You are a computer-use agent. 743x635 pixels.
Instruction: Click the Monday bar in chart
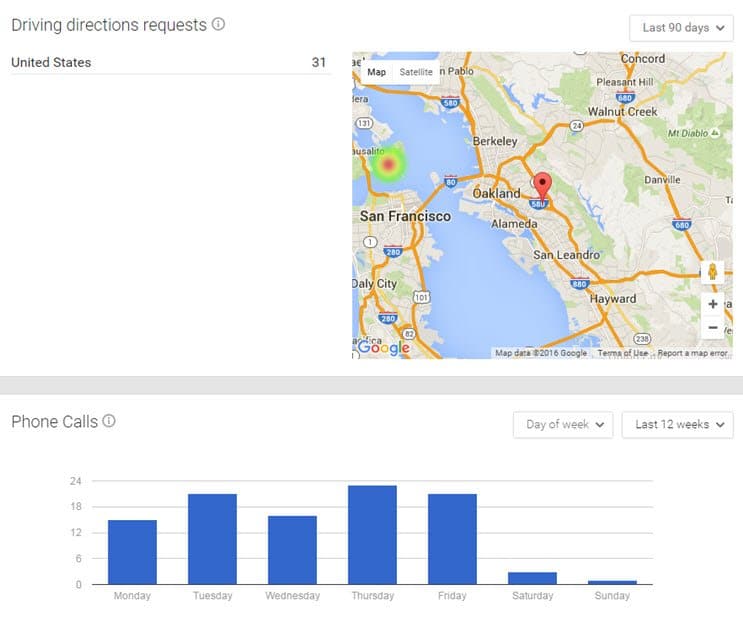(132, 552)
